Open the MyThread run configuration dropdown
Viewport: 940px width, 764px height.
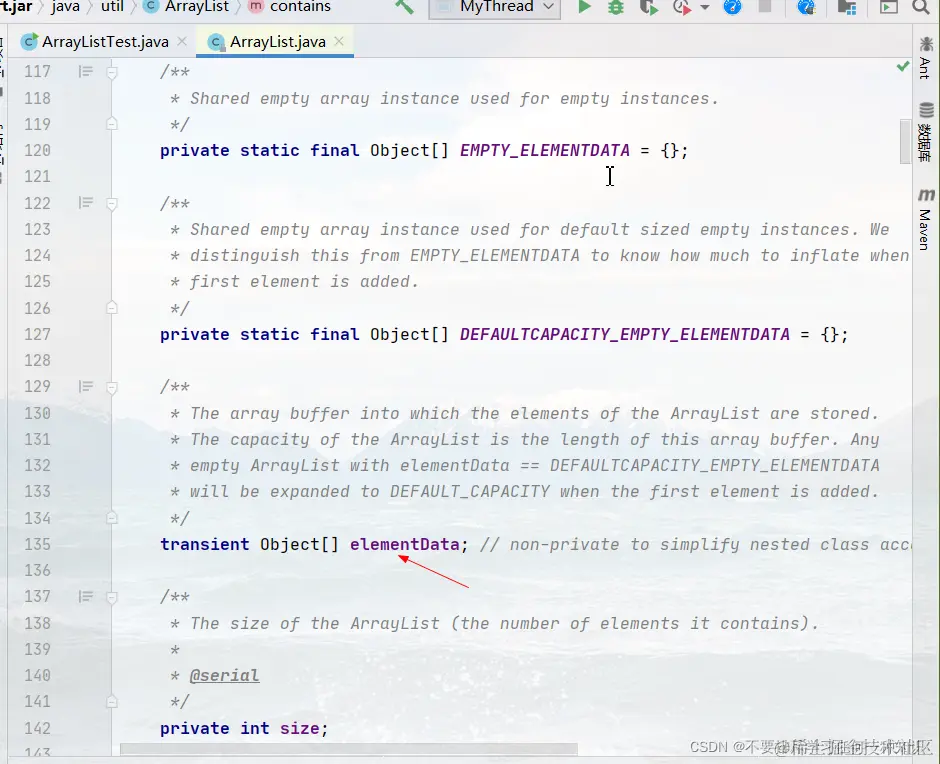495,8
